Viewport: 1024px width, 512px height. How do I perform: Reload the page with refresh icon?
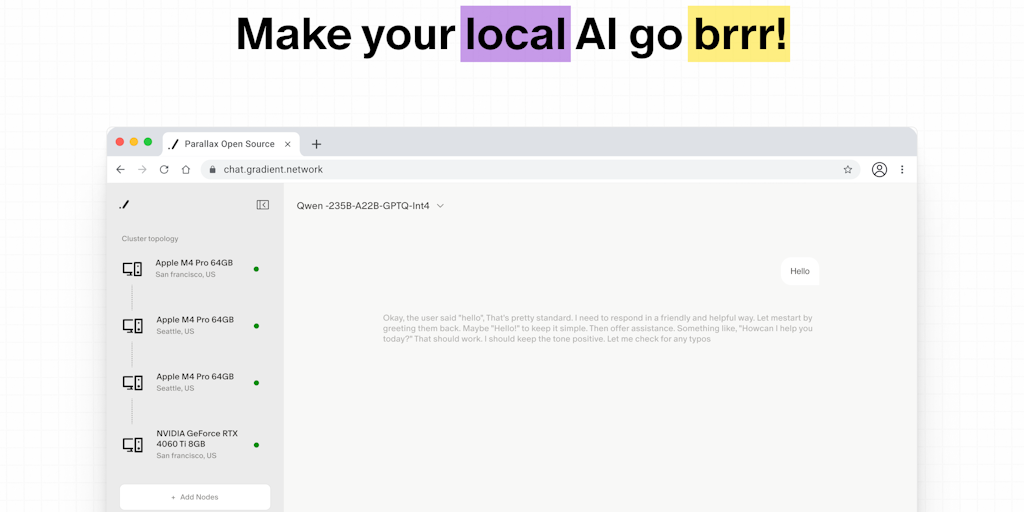164,170
